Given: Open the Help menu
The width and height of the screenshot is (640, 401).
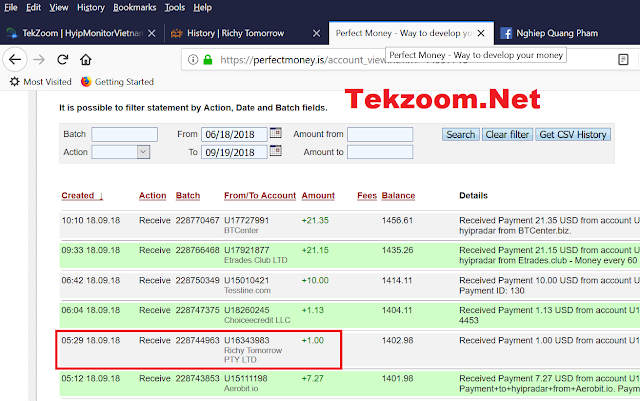Looking at the screenshot, I should 202,7.
